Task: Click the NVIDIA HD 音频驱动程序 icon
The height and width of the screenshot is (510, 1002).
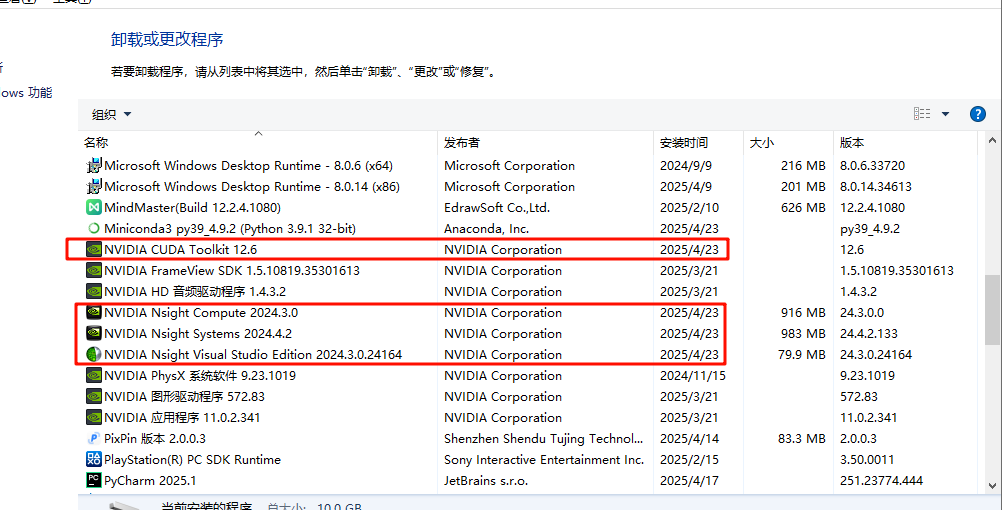Action: click(94, 292)
